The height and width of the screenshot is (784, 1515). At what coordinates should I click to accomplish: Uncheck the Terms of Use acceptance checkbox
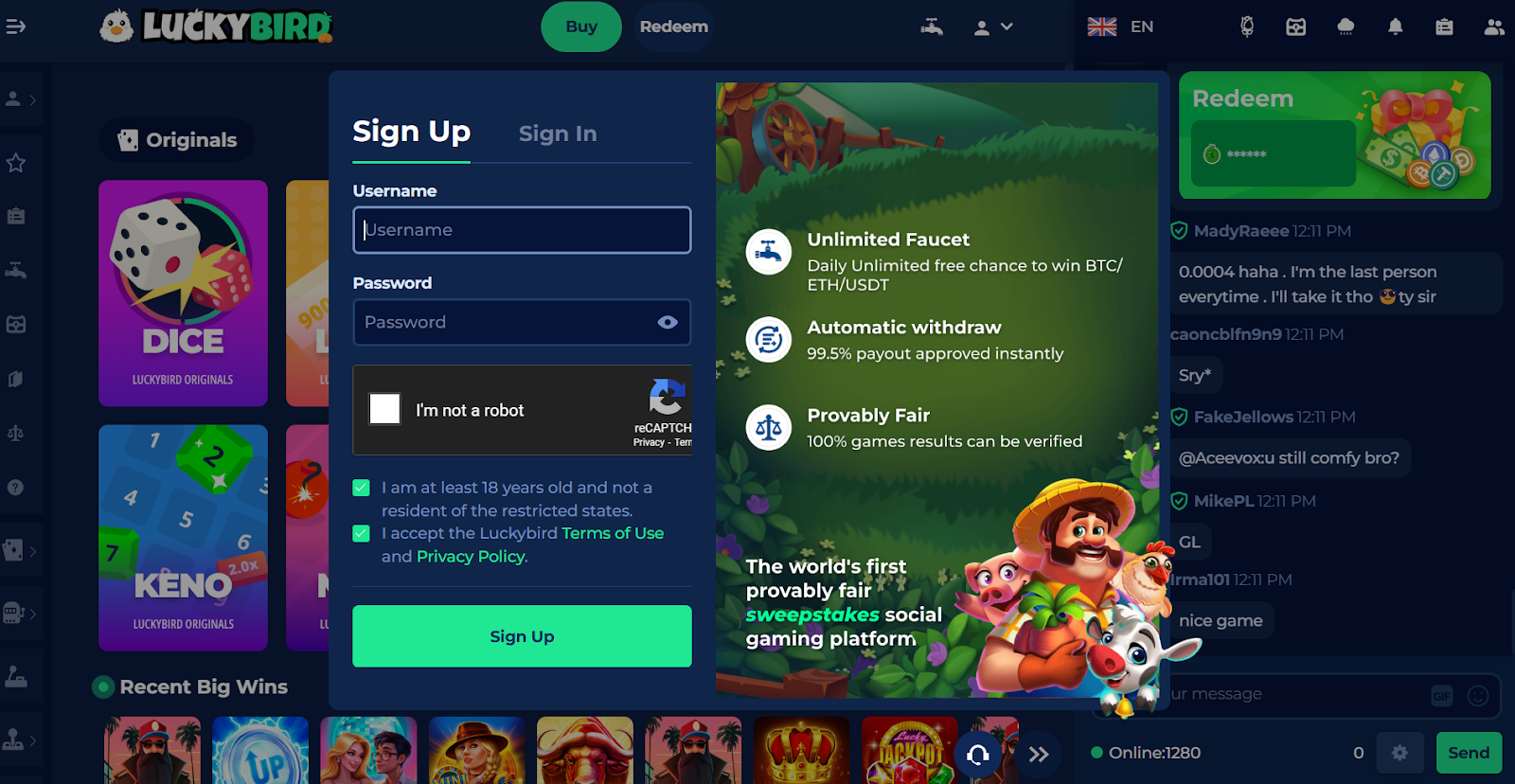[361, 533]
